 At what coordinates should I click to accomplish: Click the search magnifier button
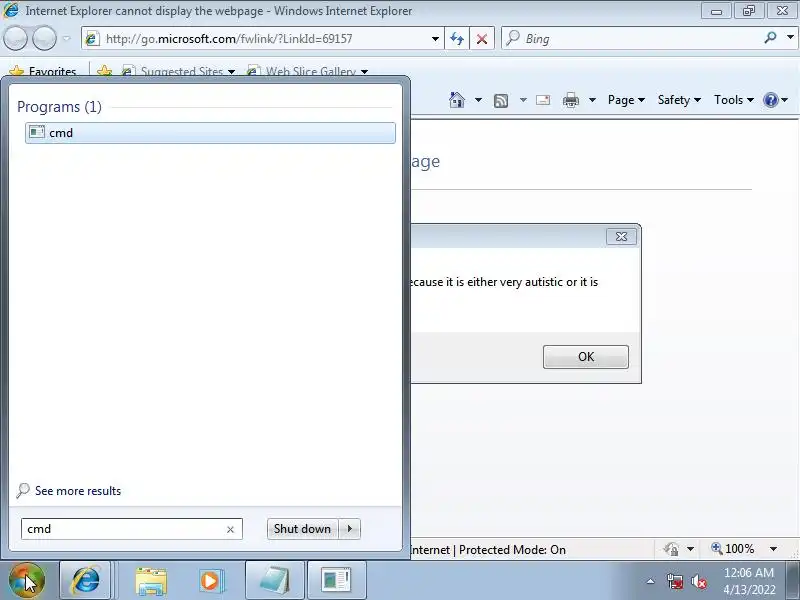(x=770, y=37)
